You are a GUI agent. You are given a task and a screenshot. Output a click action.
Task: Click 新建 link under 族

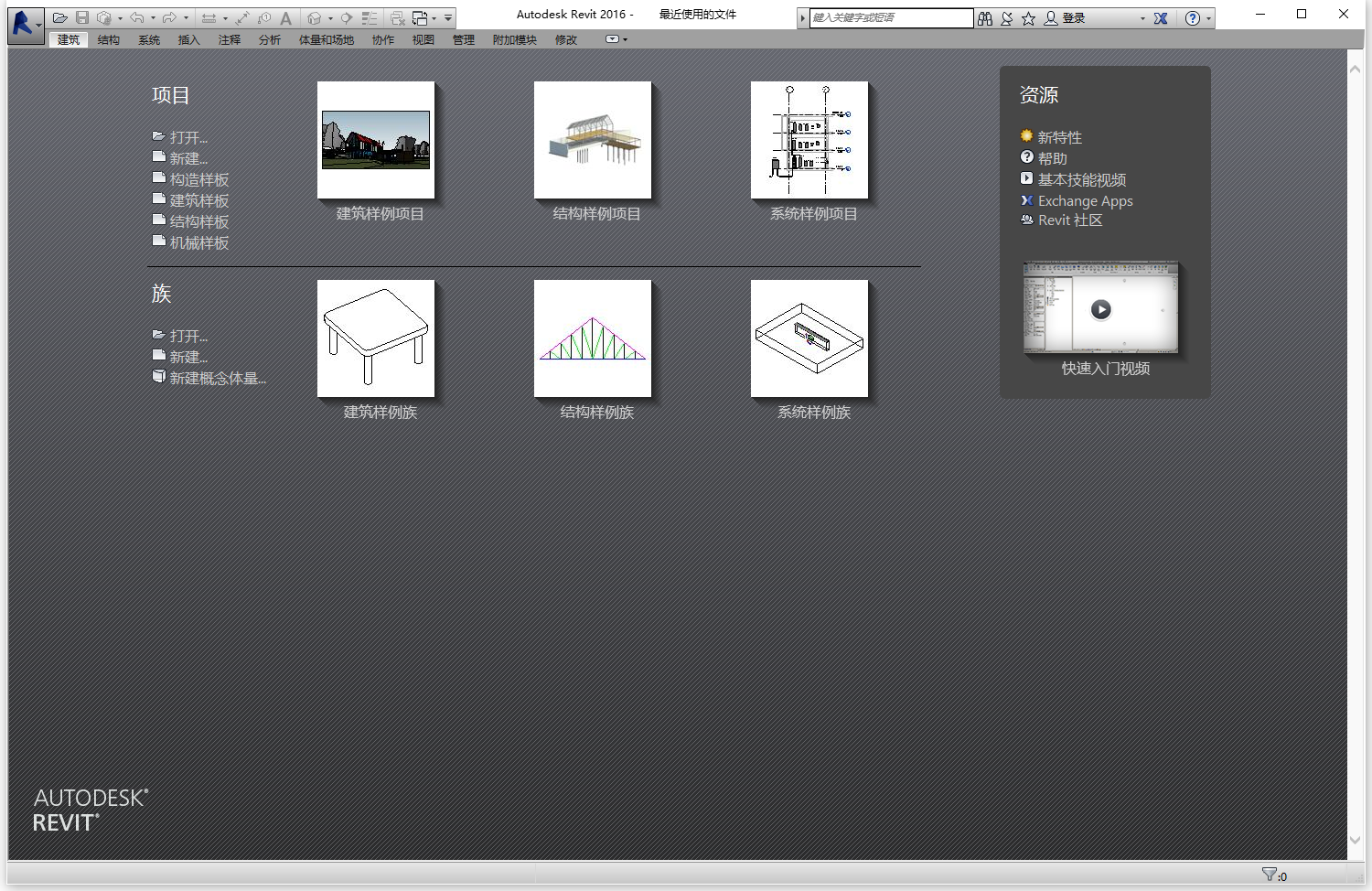pos(188,357)
